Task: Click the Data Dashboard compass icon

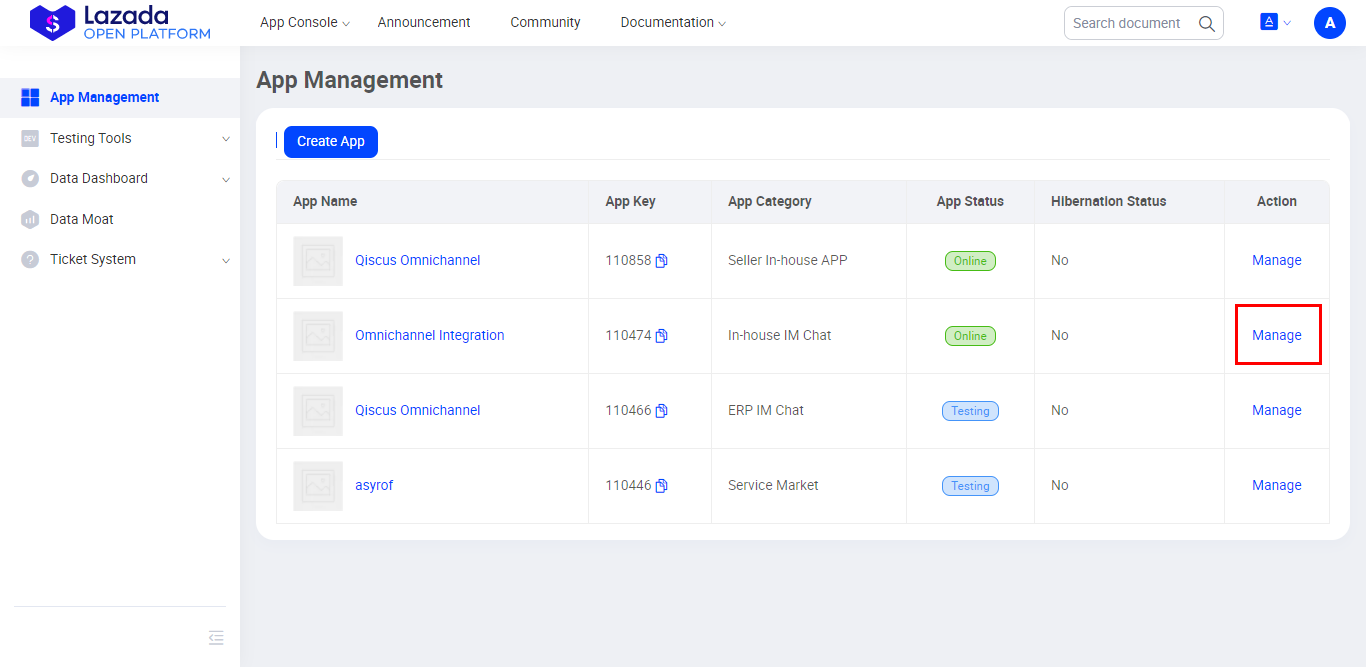Action: tap(30, 179)
